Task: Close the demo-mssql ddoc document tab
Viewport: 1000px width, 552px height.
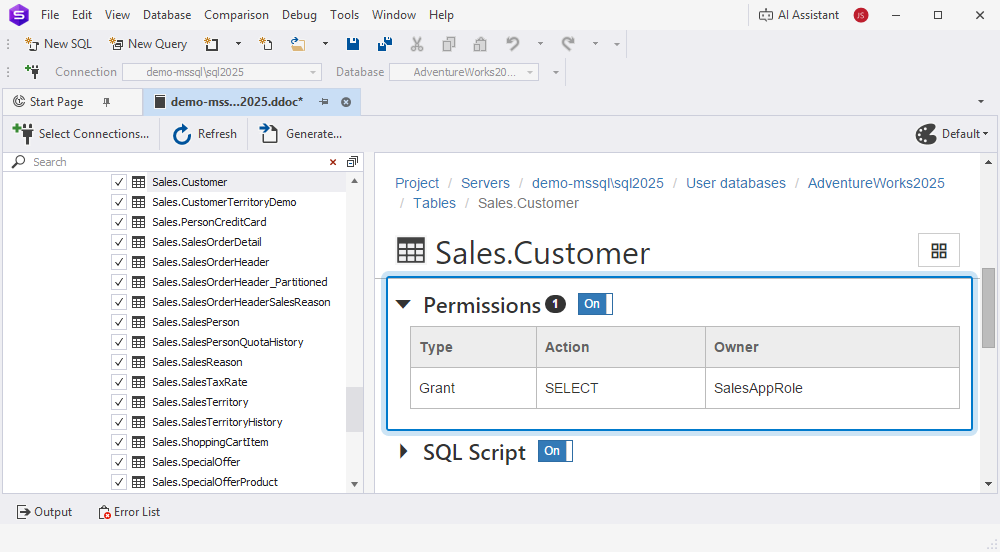Action: [346, 102]
